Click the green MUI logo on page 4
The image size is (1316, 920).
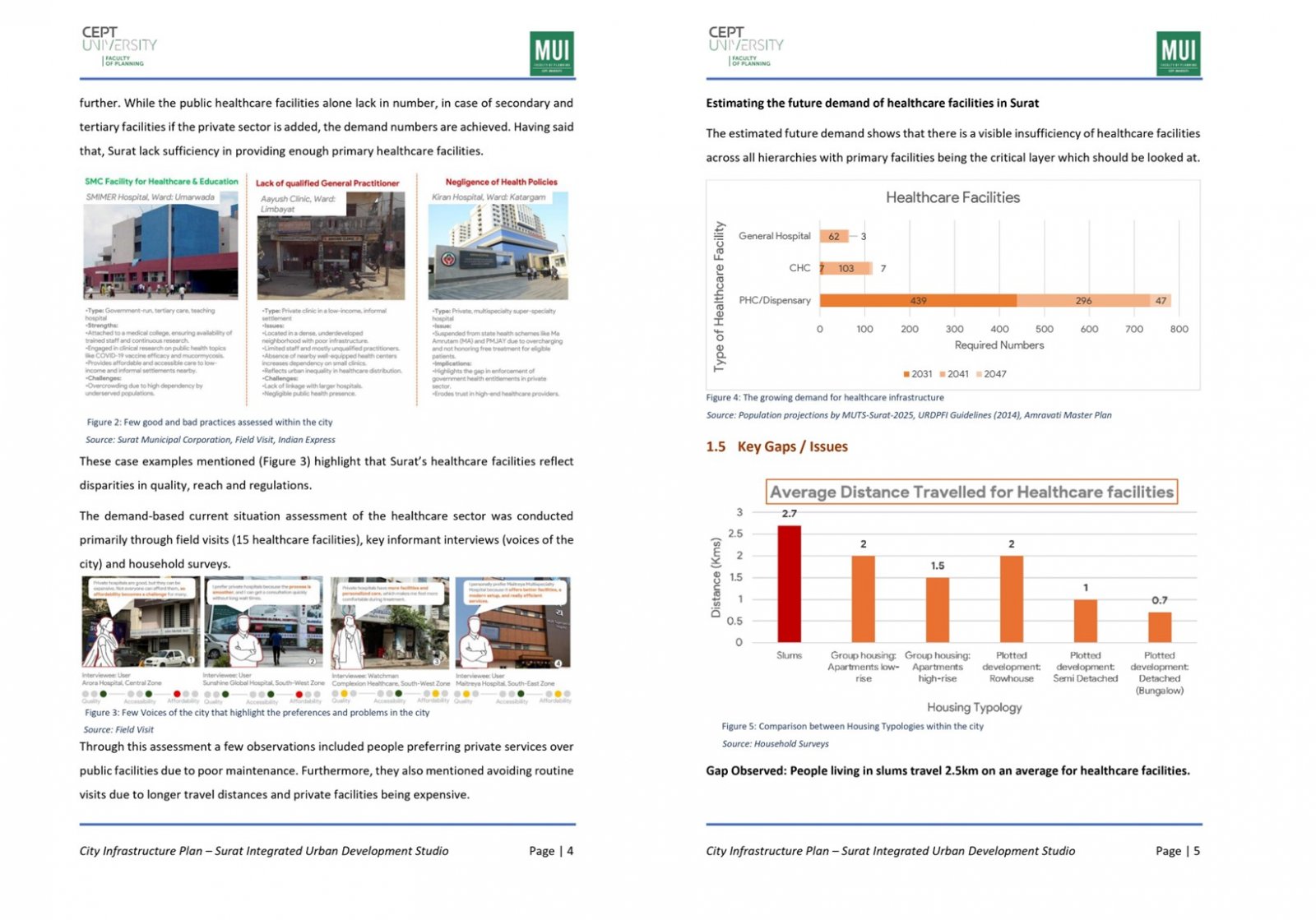(x=552, y=53)
